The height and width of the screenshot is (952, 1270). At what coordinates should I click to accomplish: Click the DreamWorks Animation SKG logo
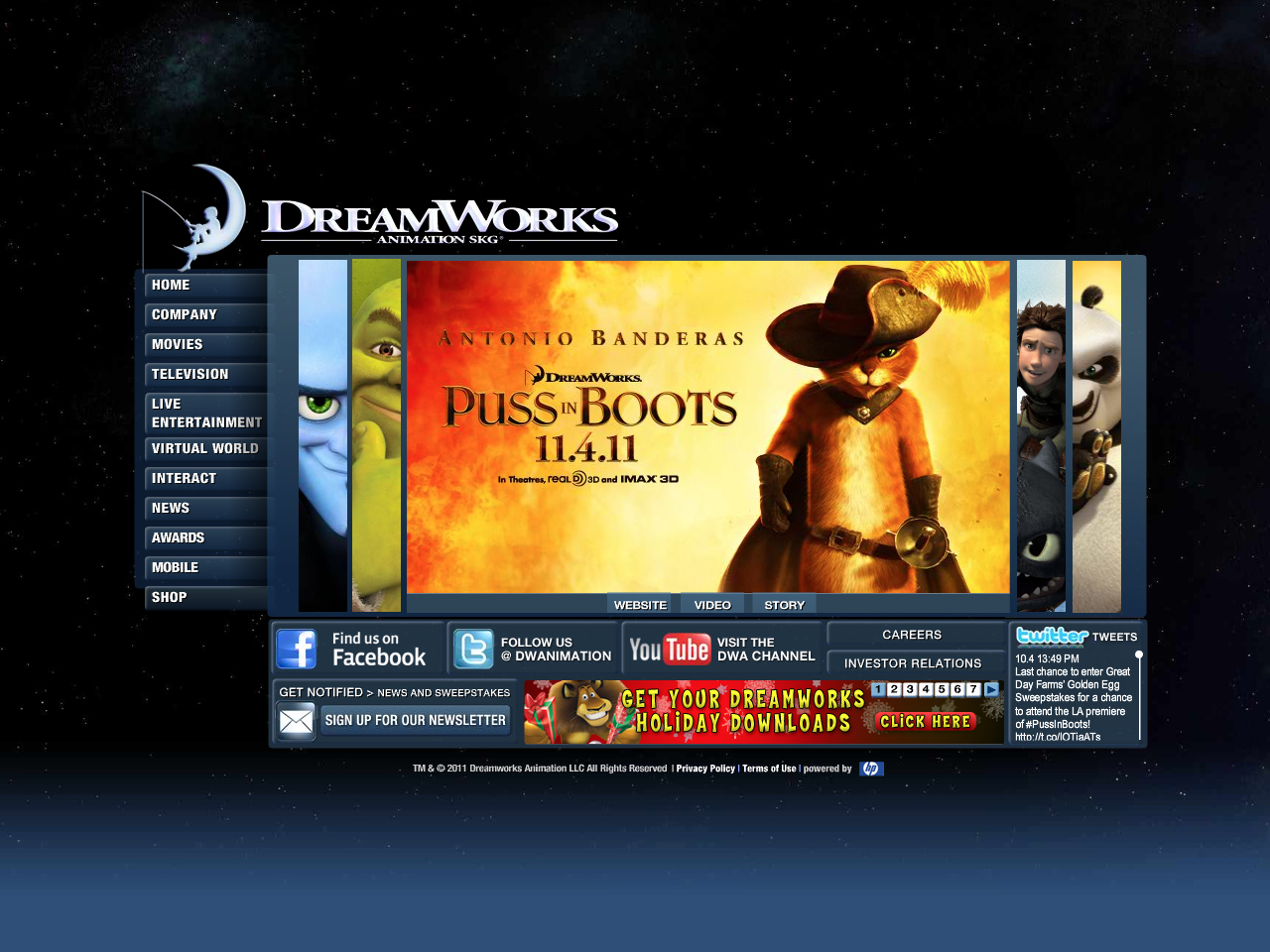pos(380,216)
